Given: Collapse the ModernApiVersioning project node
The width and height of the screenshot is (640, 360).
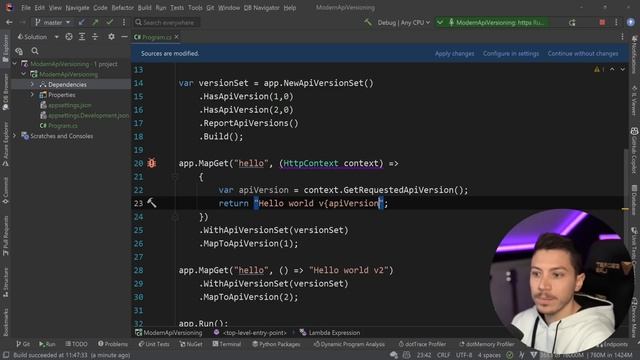Looking at the screenshot, I should pyautogui.click(x=24, y=74).
